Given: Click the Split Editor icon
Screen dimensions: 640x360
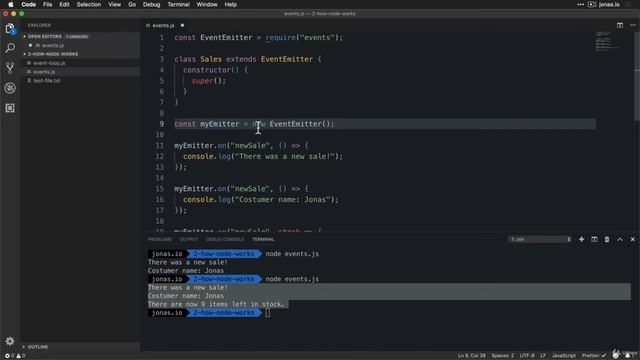Looking at the screenshot, I should (x=620, y=25).
